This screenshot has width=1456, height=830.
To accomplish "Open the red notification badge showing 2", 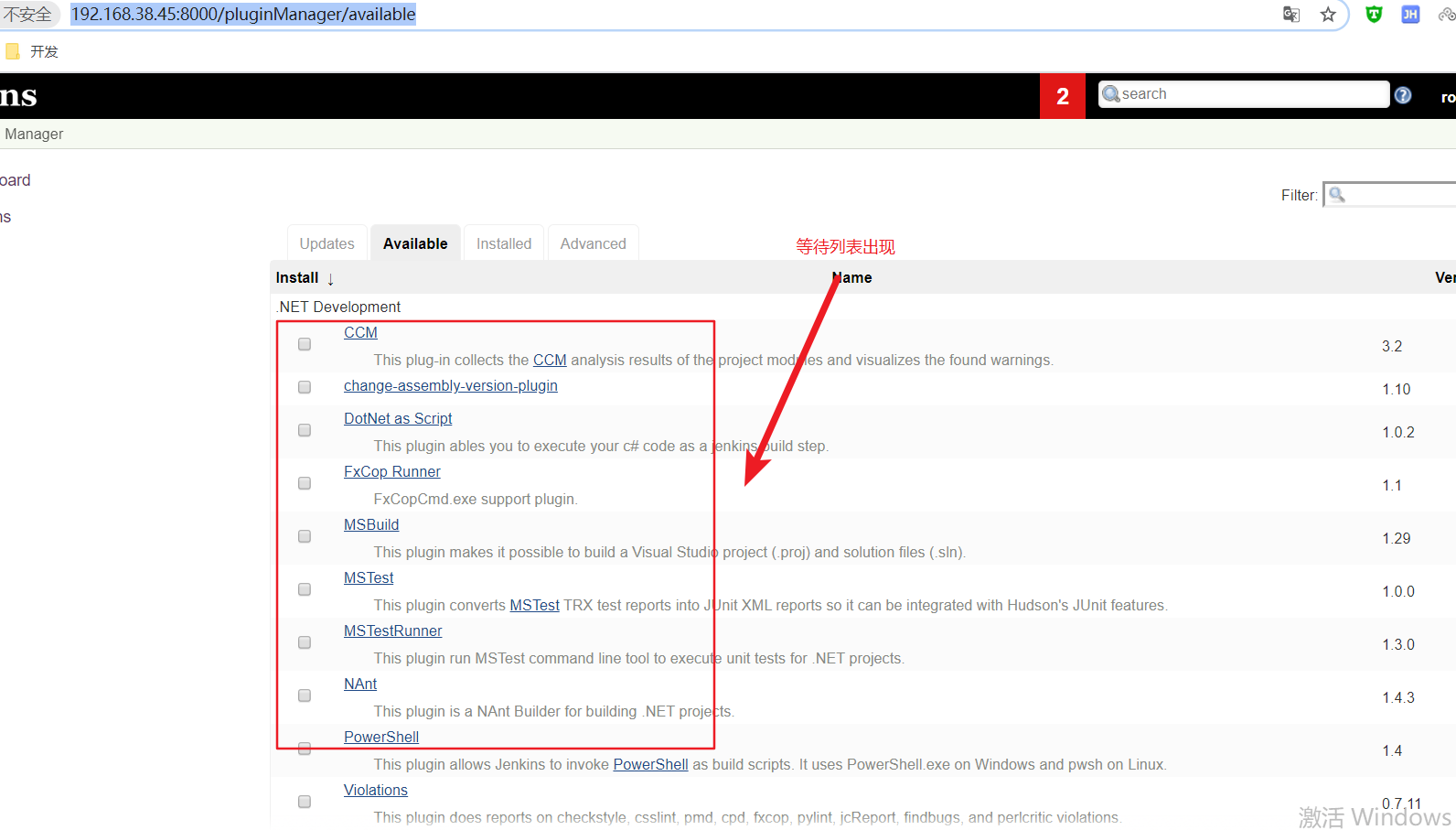I will pos(1063,96).
